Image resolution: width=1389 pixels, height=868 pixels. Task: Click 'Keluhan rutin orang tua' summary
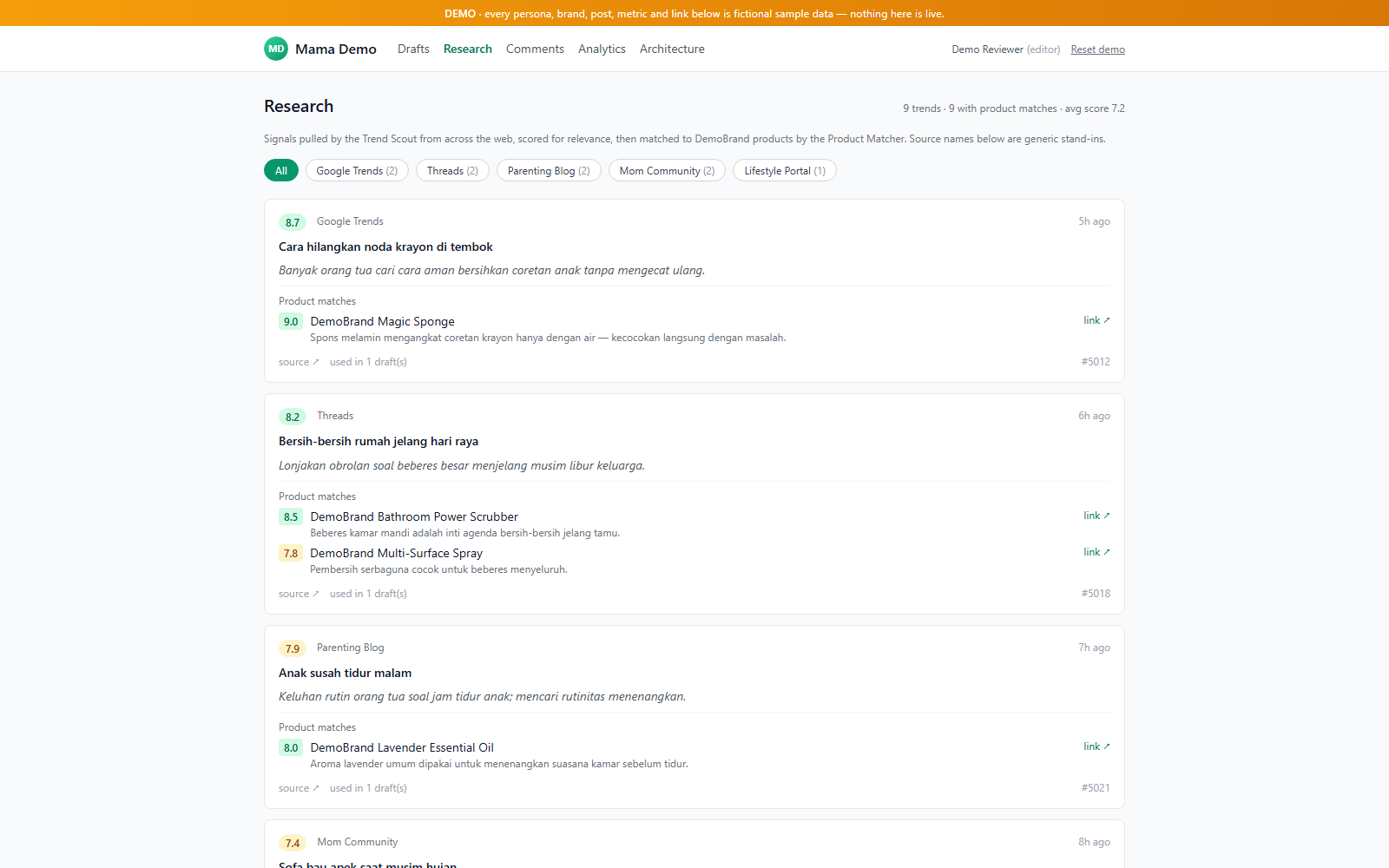tap(482, 696)
